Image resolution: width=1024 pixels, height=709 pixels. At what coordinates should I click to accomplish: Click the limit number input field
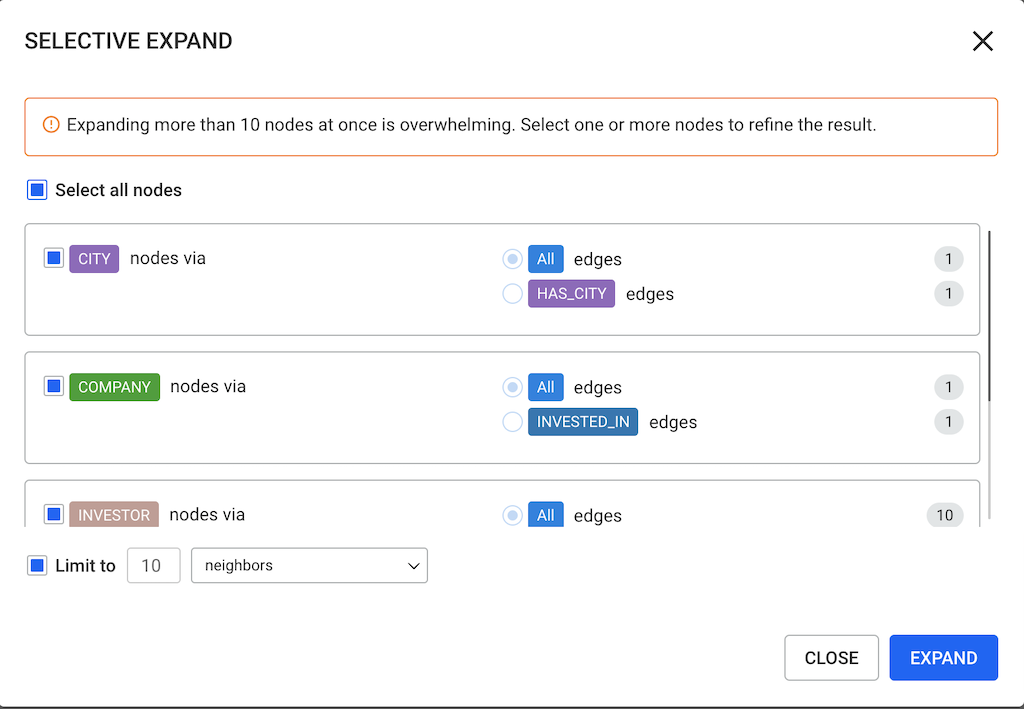click(153, 565)
